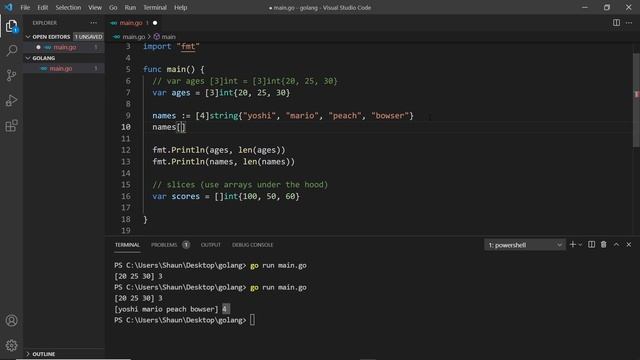Open the Run and Debug view

click(x=11, y=100)
